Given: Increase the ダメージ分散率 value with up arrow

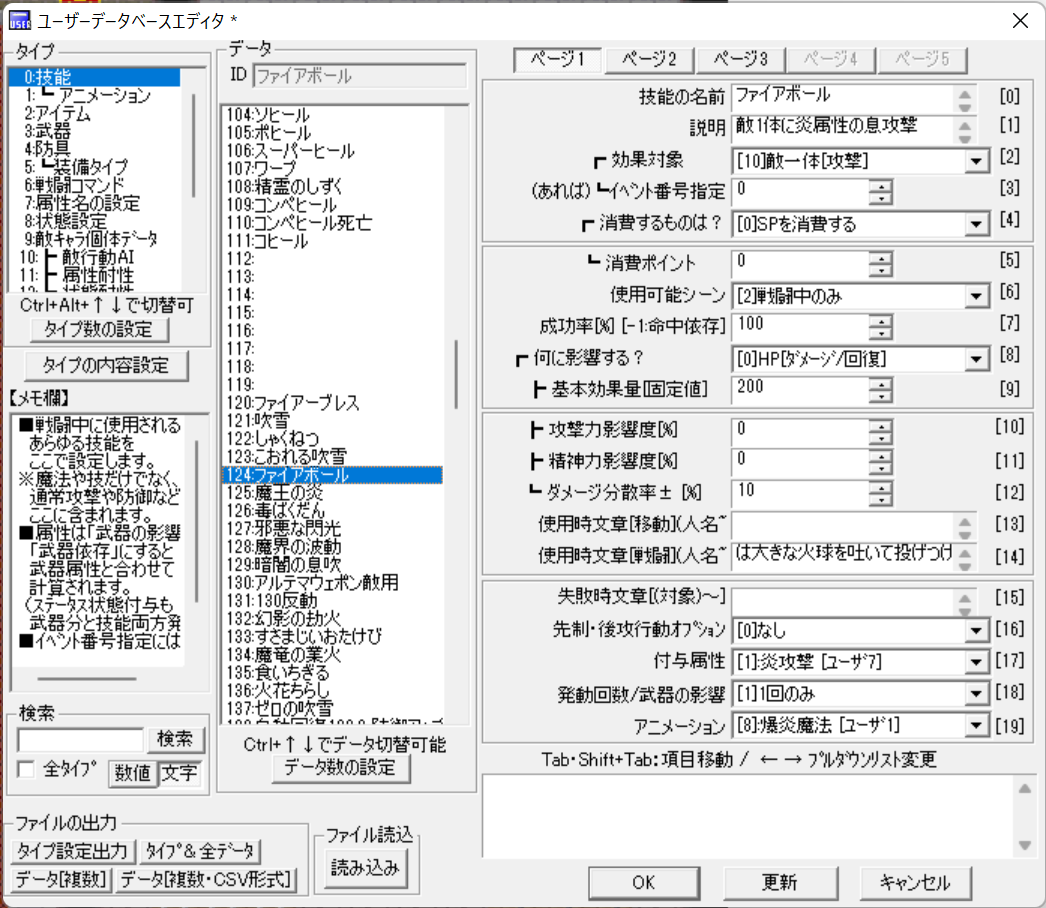Looking at the screenshot, I should click(x=881, y=488).
